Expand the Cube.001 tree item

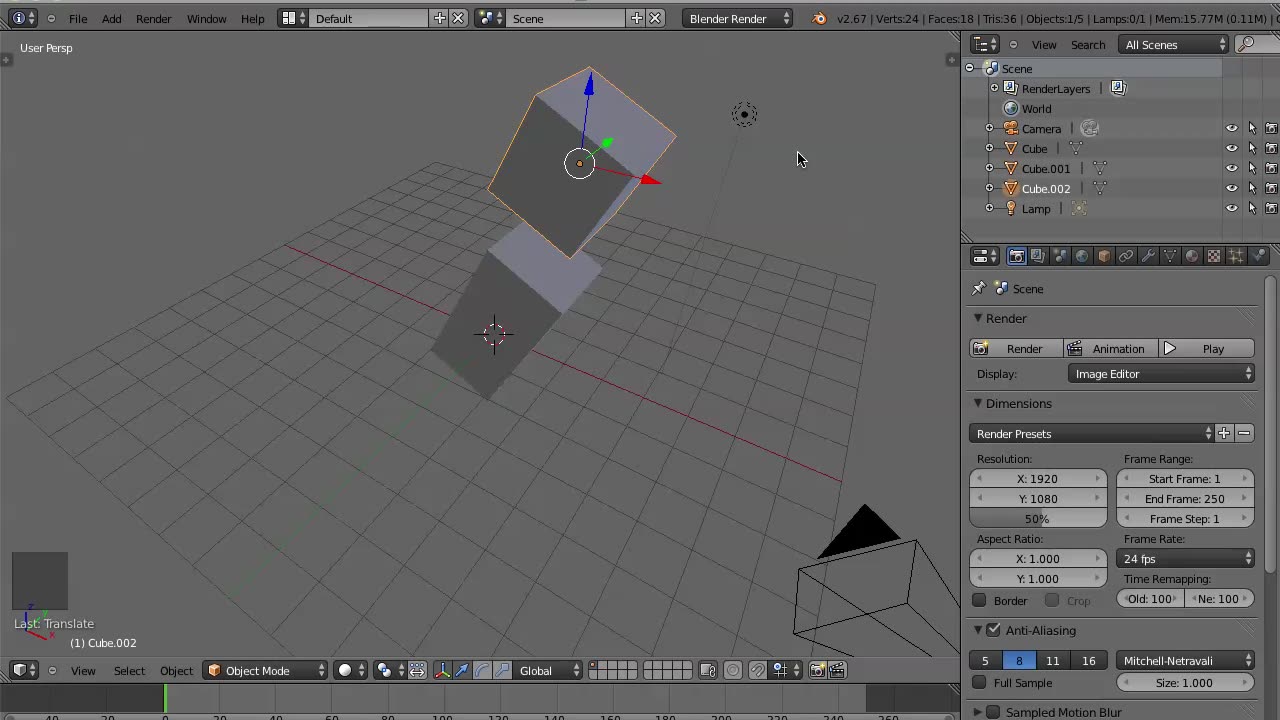989,168
